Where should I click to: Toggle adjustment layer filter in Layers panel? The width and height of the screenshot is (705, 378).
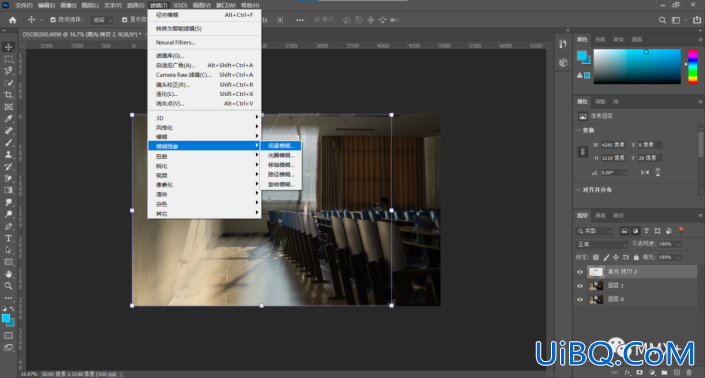coord(635,231)
